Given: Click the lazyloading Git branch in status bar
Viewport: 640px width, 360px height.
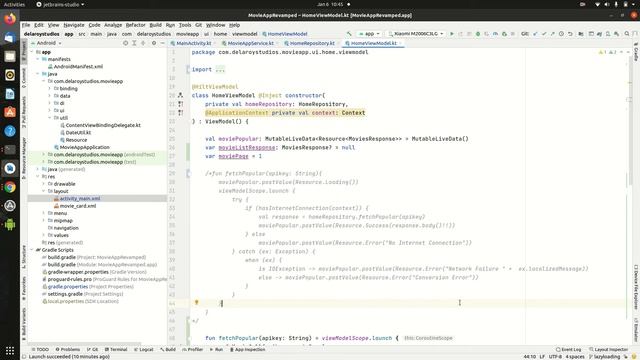Looking at the screenshot, I should pyautogui.click(x=605, y=357).
